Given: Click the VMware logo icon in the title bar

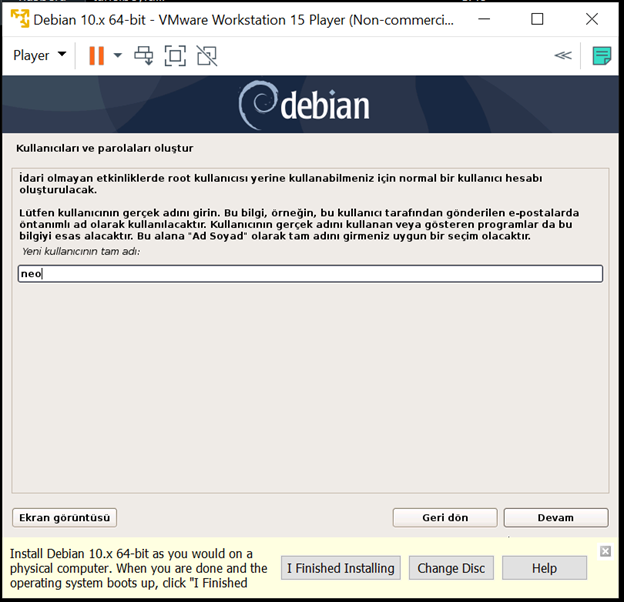Looking at the screenshot, I should click(20, 18).
